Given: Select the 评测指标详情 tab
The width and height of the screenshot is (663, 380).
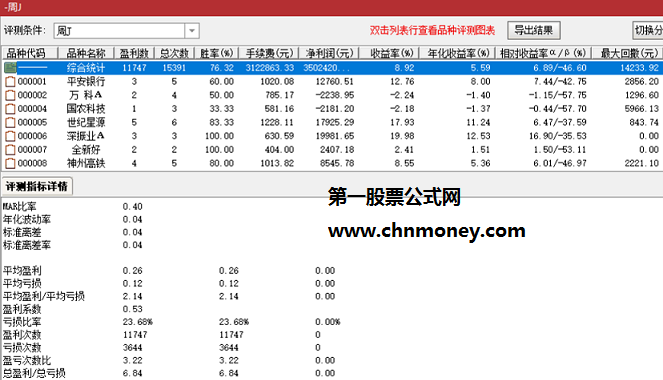Looking at the screenshot, I should pos(37,186).
